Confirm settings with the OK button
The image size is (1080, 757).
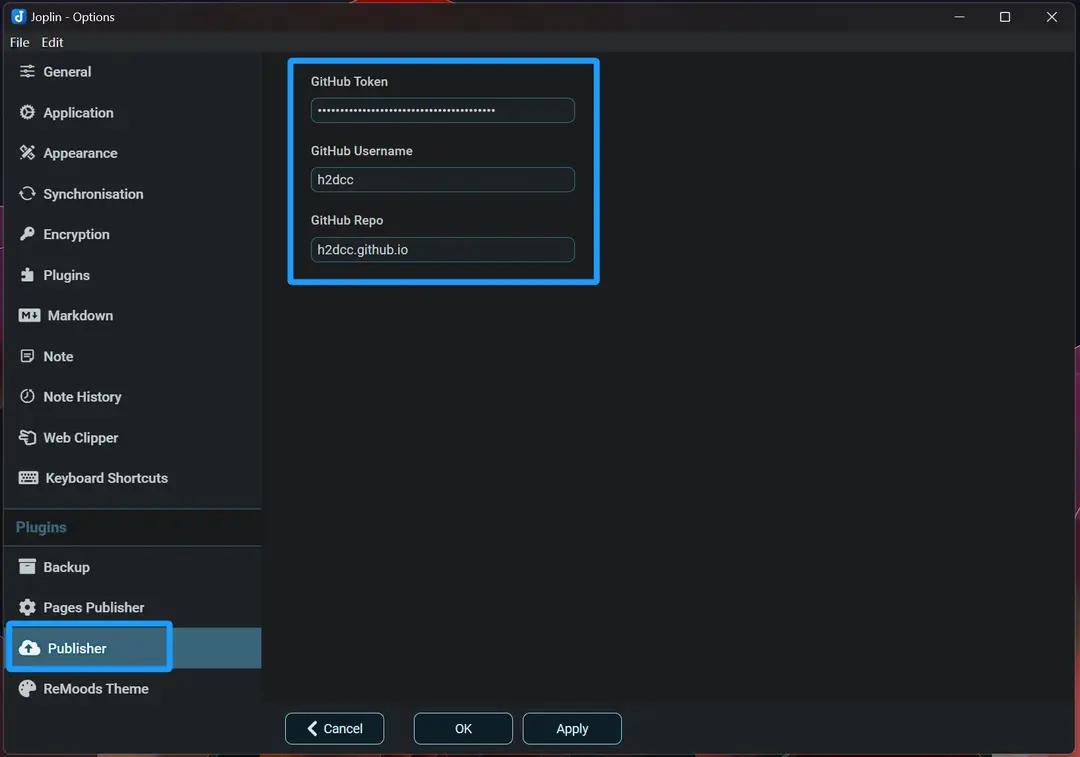pos(463,729)
